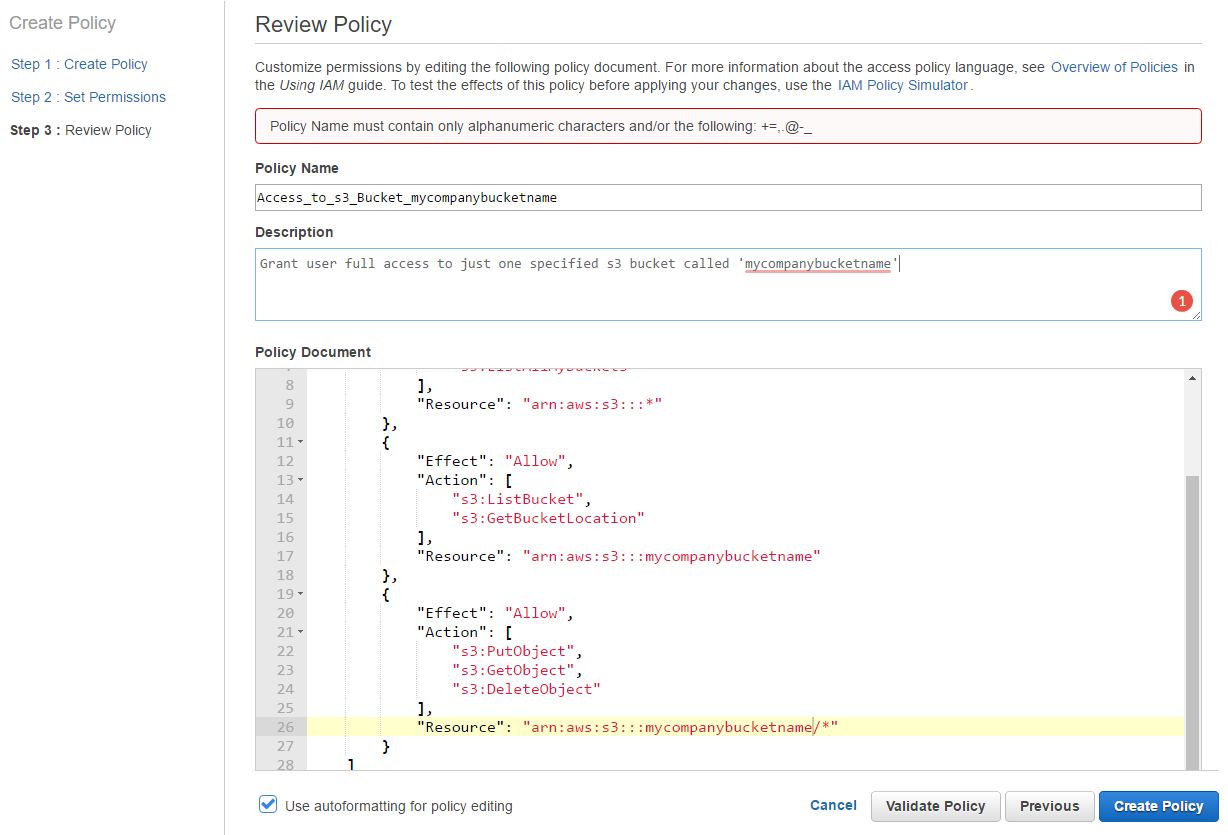Click the red policy name error message
Image resolution: width=1228 pixels, height=835 pixels.
(x=728, y=127)
